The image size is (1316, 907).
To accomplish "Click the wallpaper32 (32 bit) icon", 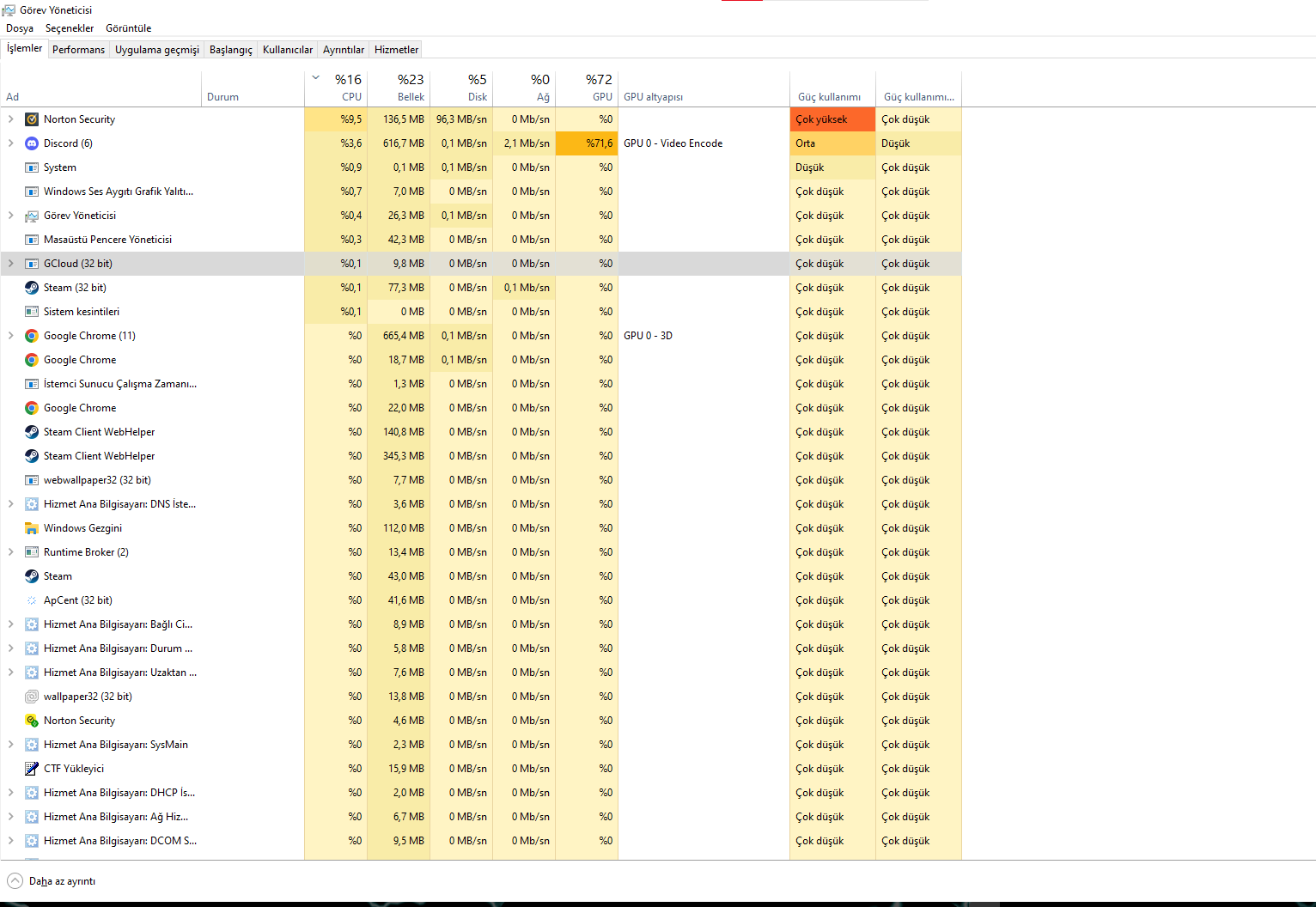I will pos(32,697).
